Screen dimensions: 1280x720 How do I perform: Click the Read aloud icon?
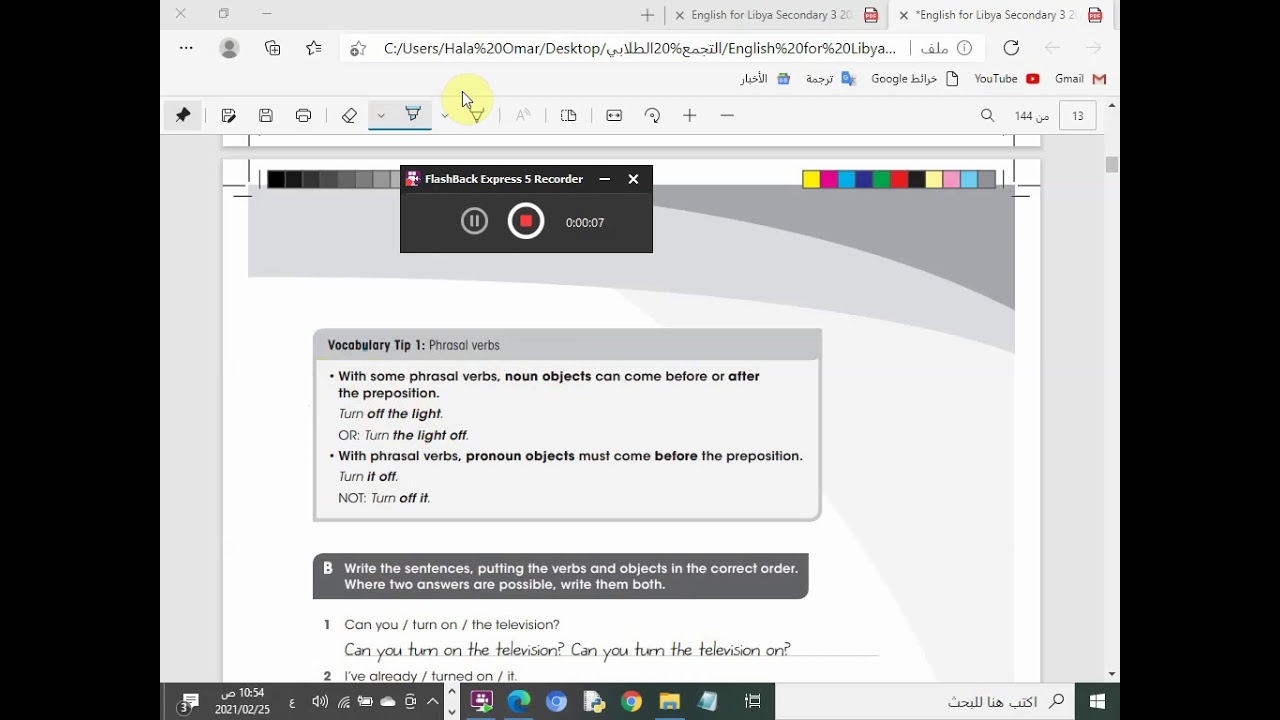click(523, 116)
